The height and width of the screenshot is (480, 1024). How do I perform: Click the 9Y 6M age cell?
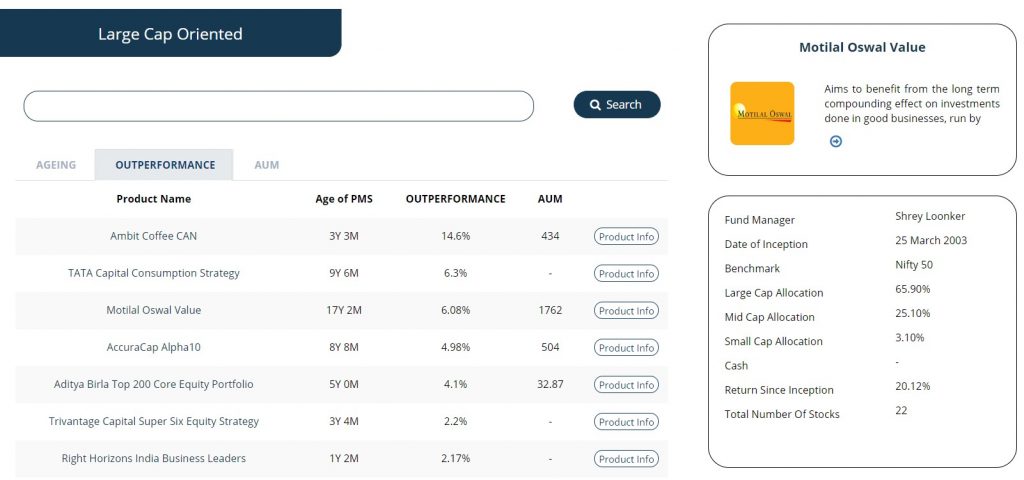[344, 273]
